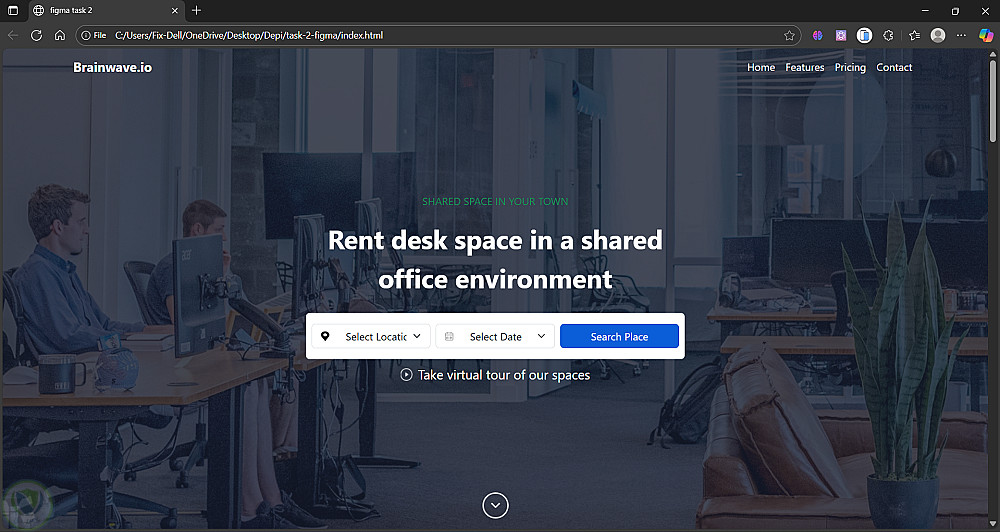This screenshot has height=532, width=1000.
Task: Open the Extensions puzzle icon
Action: [x=888, y=36]
